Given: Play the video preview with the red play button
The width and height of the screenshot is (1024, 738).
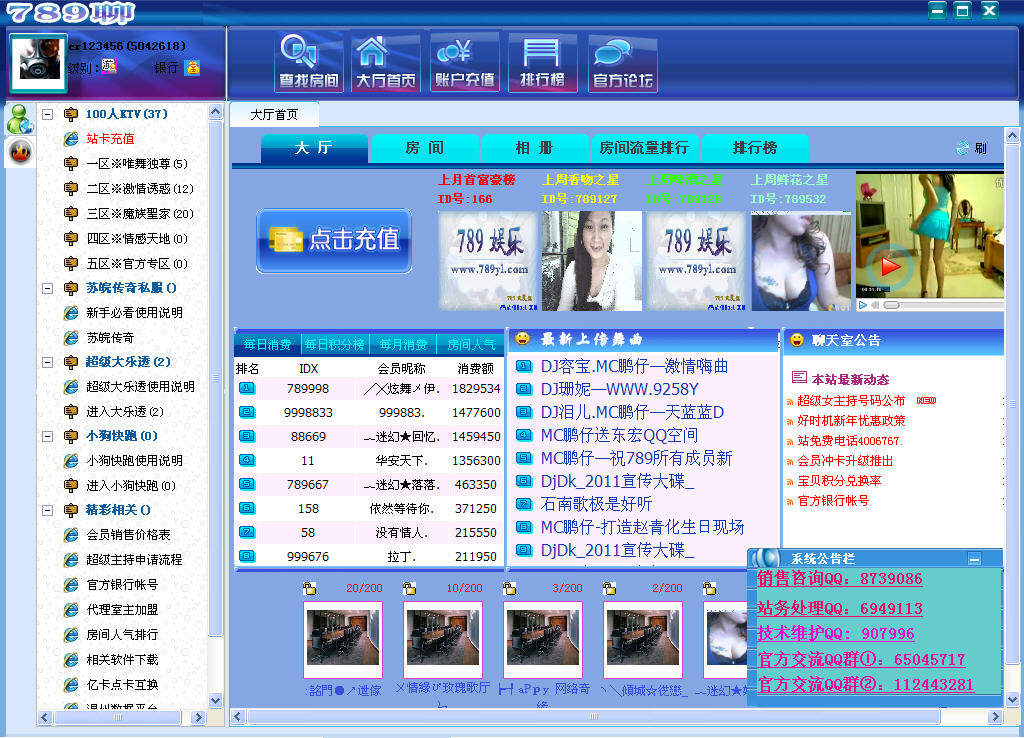Looking at the screenshot, I should coord(891,266).
